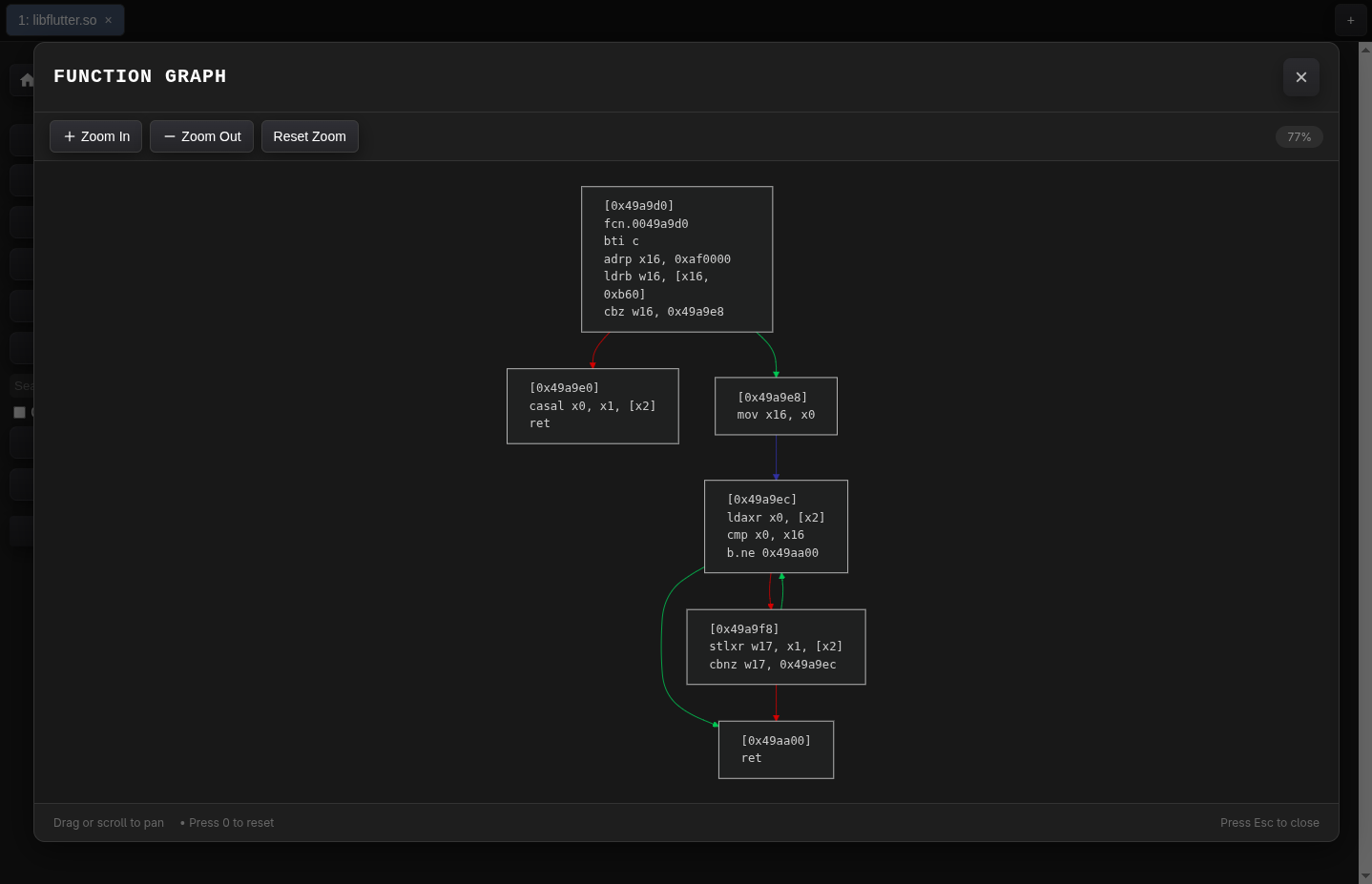Select the 0x49a9f8 stlxr block

pos(776,647)
